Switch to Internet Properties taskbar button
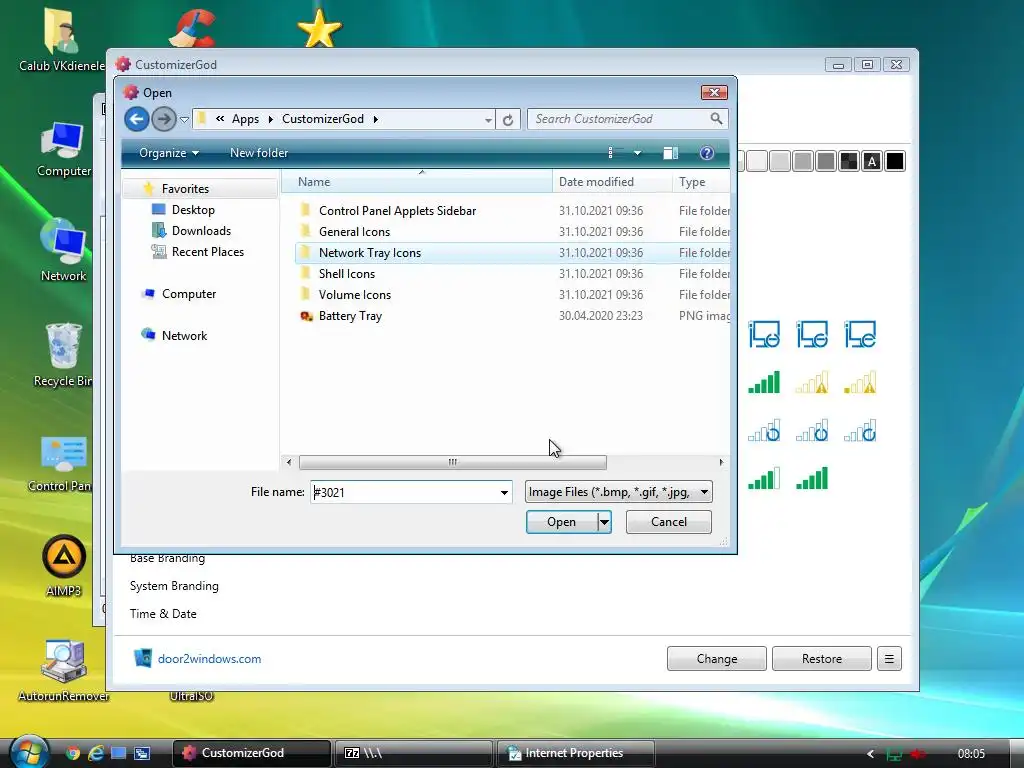 [575, 753]
